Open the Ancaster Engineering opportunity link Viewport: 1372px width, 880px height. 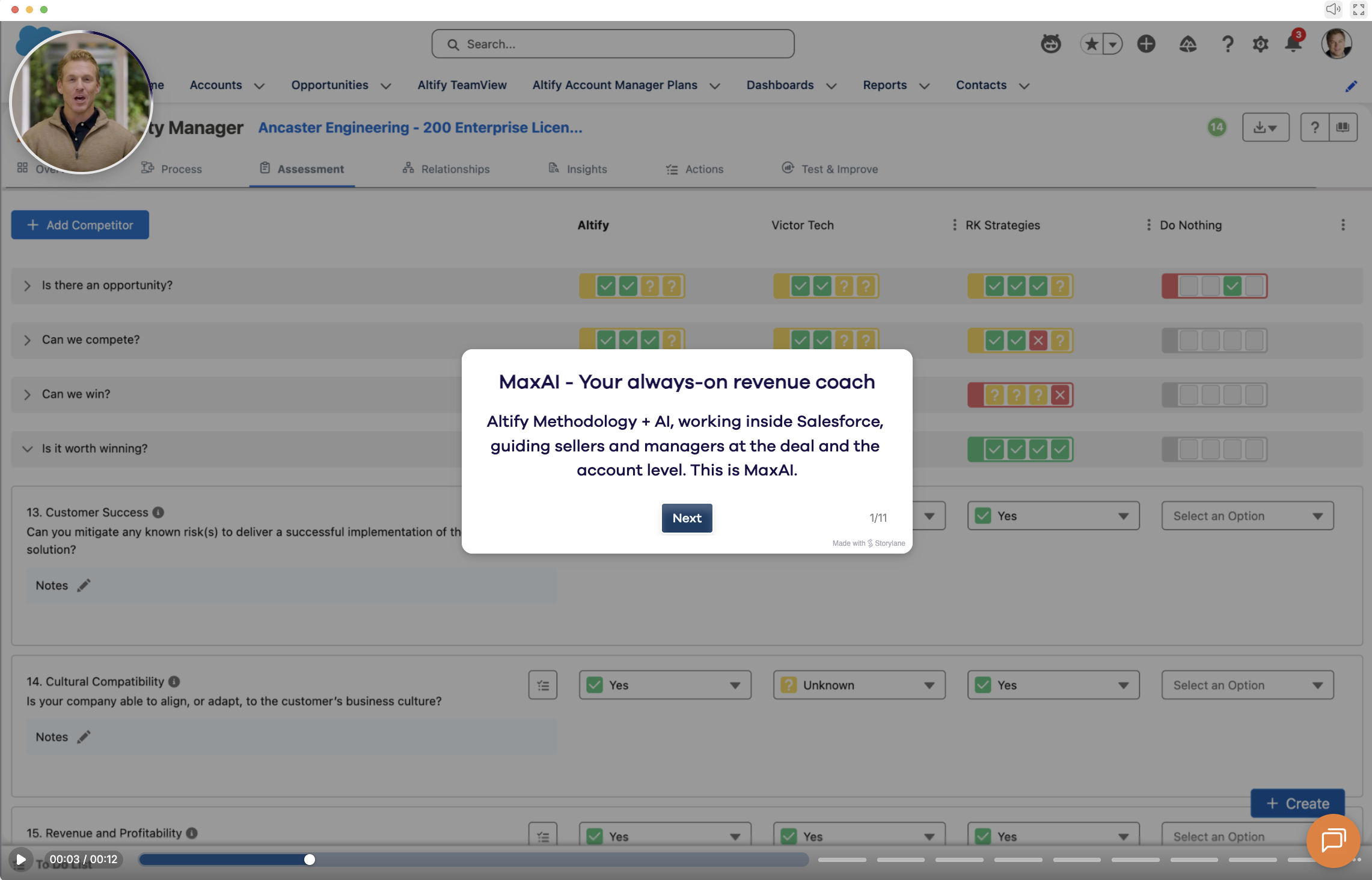click(420, 127)
